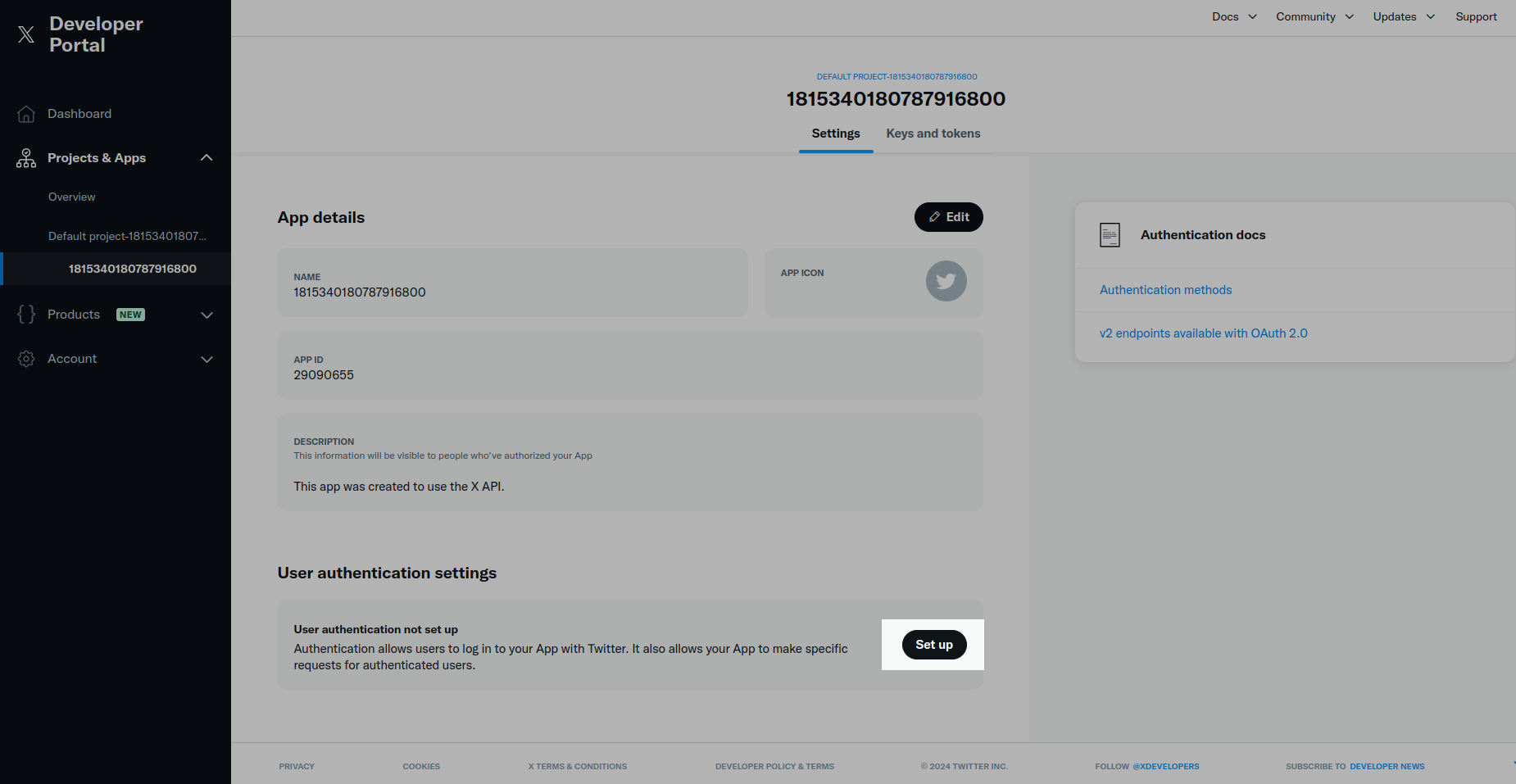The height and width of the screenshot is (784, 1516).
Task: Click the app name value in NAME field
Action: click(x=360, y=292)
